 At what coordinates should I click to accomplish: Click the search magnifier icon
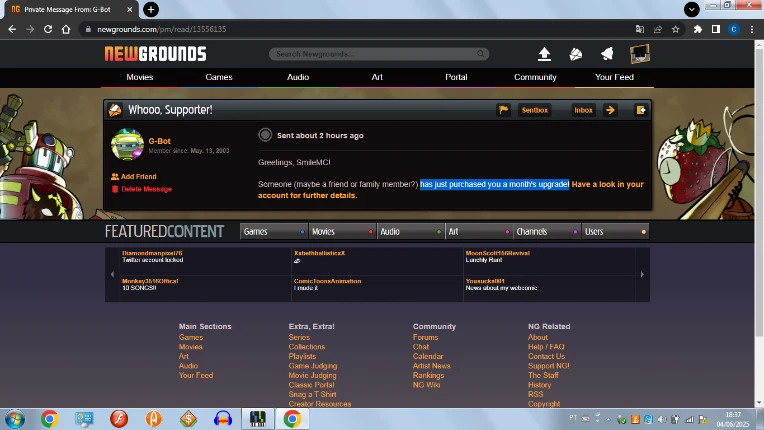click(x=480, y=54)
